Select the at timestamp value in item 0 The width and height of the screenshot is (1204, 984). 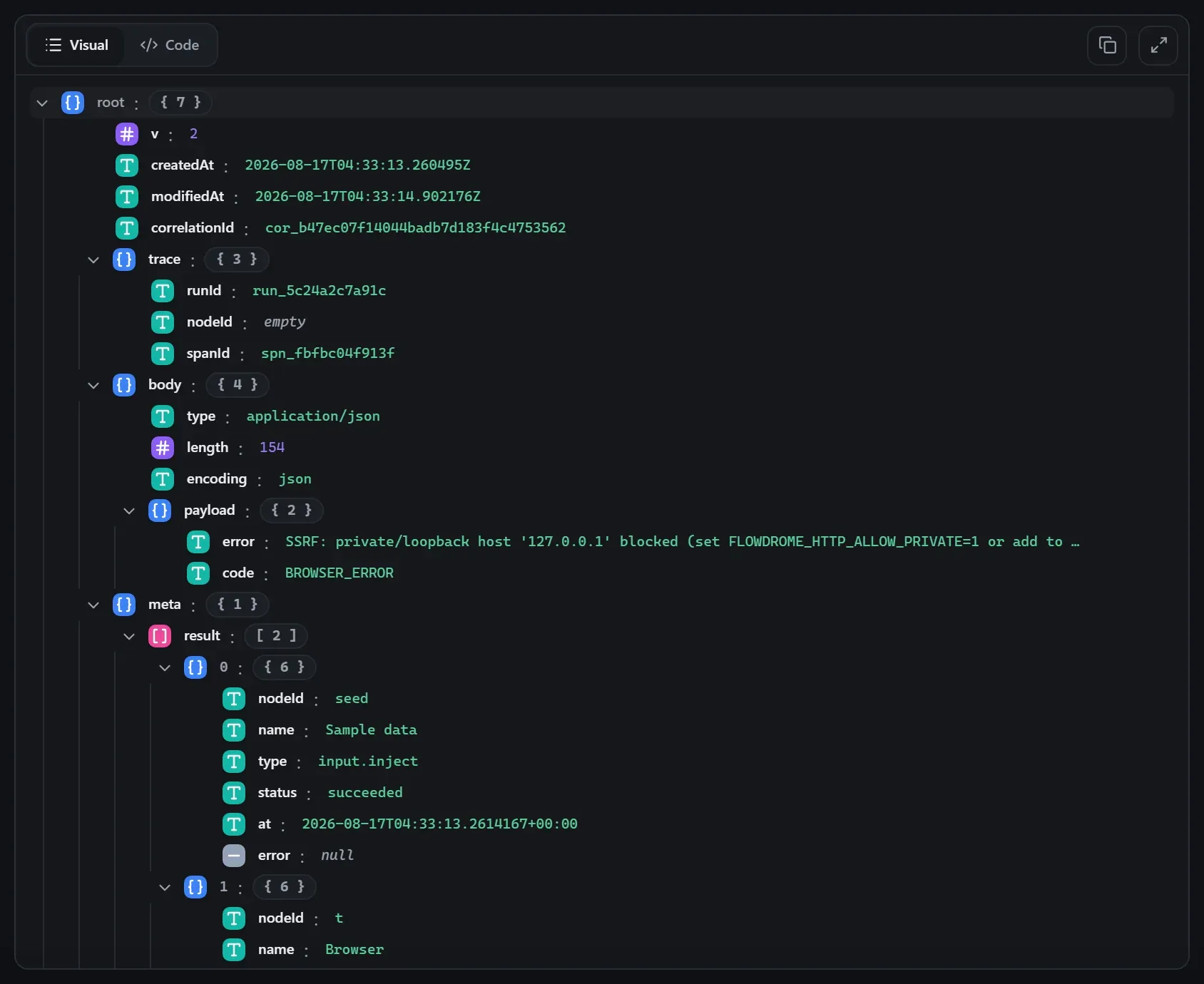point(439,824)
